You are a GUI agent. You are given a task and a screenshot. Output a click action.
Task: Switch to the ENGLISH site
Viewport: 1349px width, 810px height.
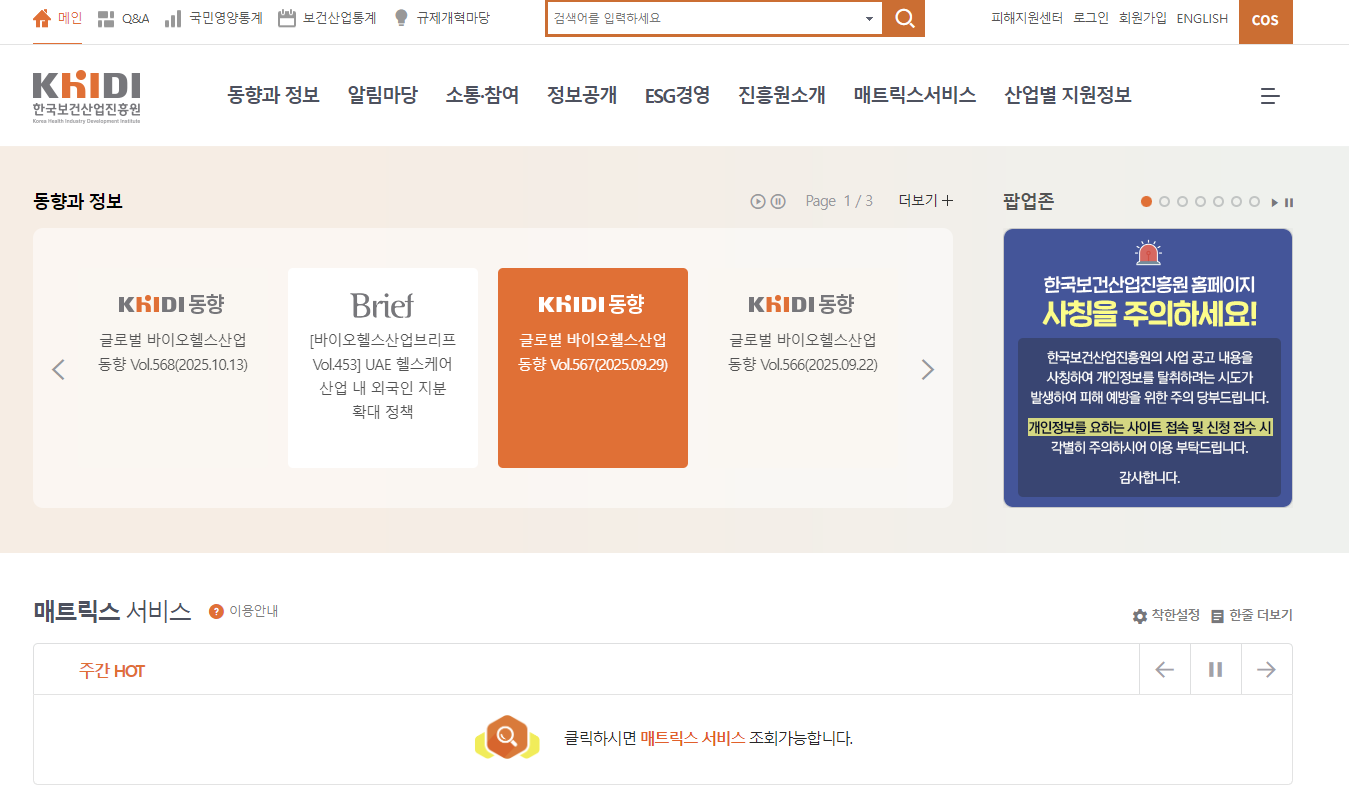[1202, 18]
